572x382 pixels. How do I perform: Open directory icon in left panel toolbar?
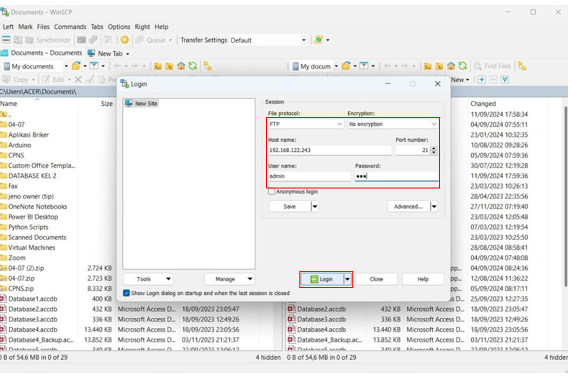76,66
